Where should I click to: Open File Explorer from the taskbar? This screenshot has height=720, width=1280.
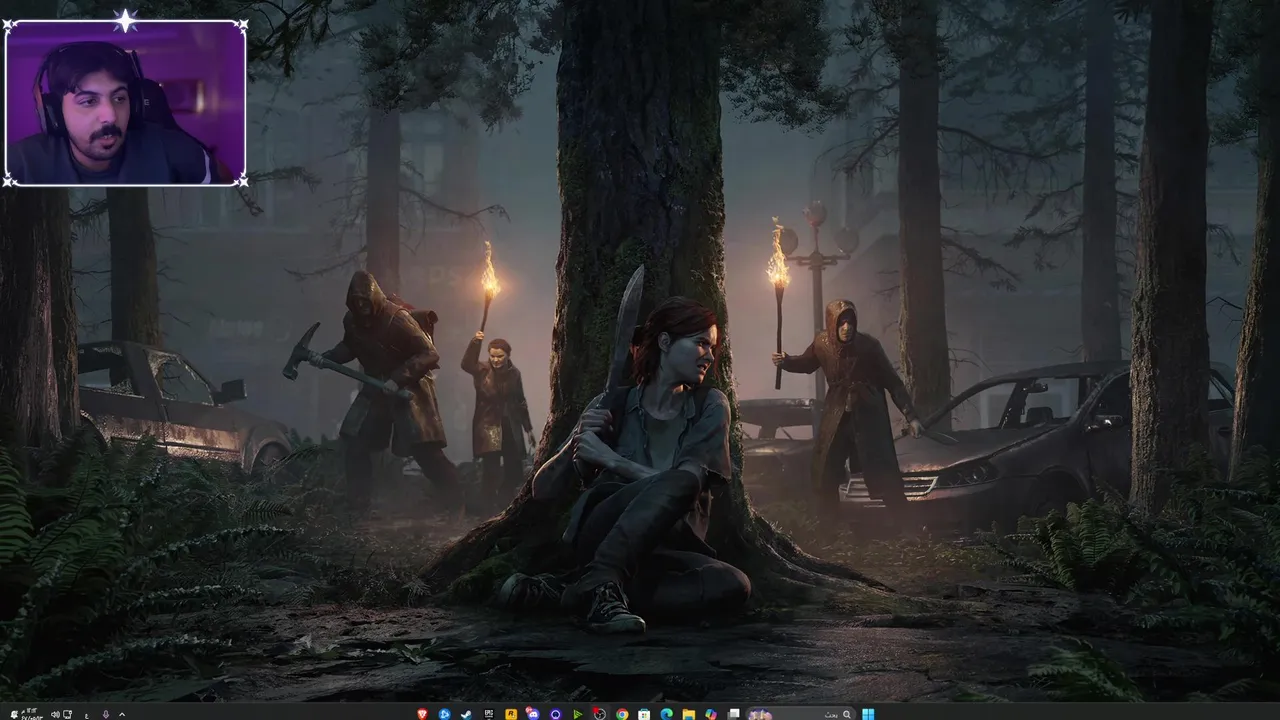(x=689, y=714)
